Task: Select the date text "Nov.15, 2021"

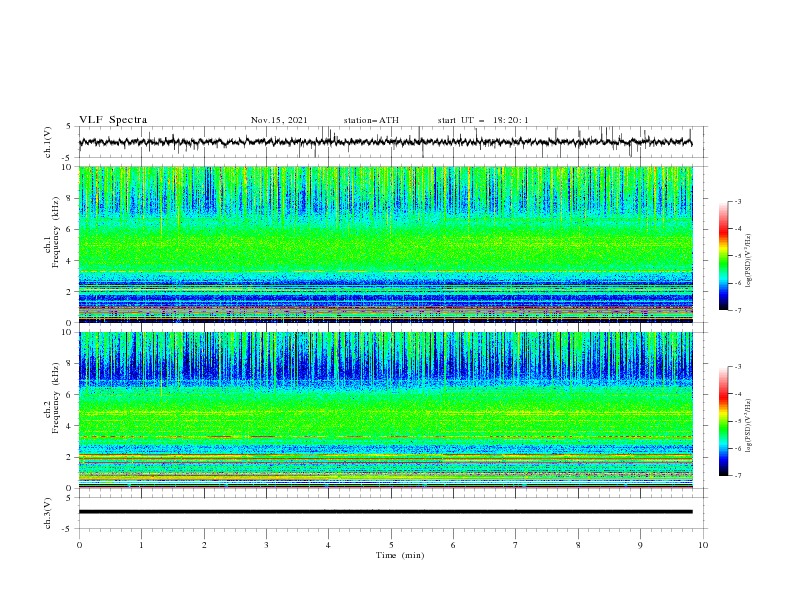Action: click(x=279, y=120)
